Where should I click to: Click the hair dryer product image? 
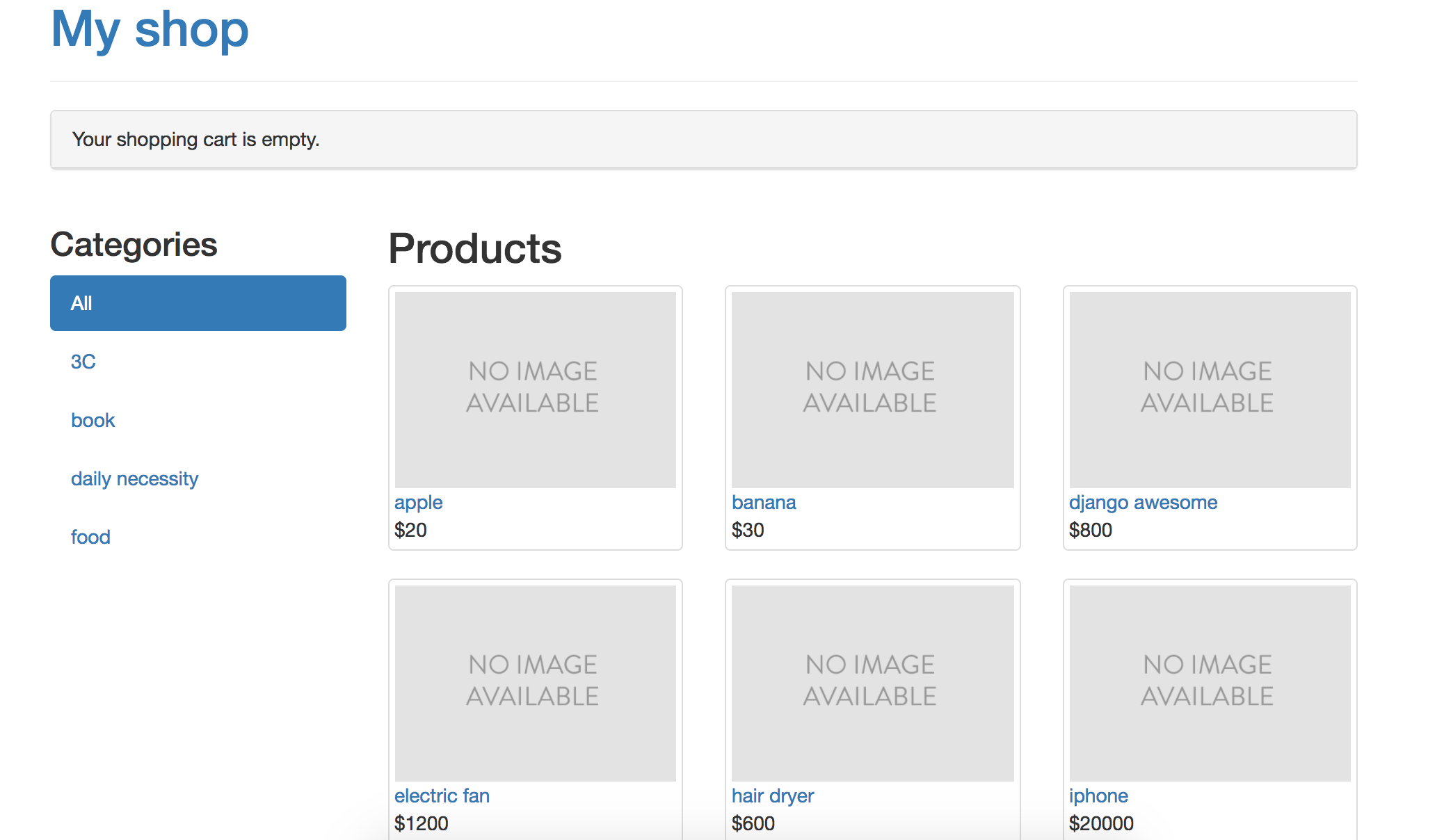pyautogui.click(x=872, y=683)
